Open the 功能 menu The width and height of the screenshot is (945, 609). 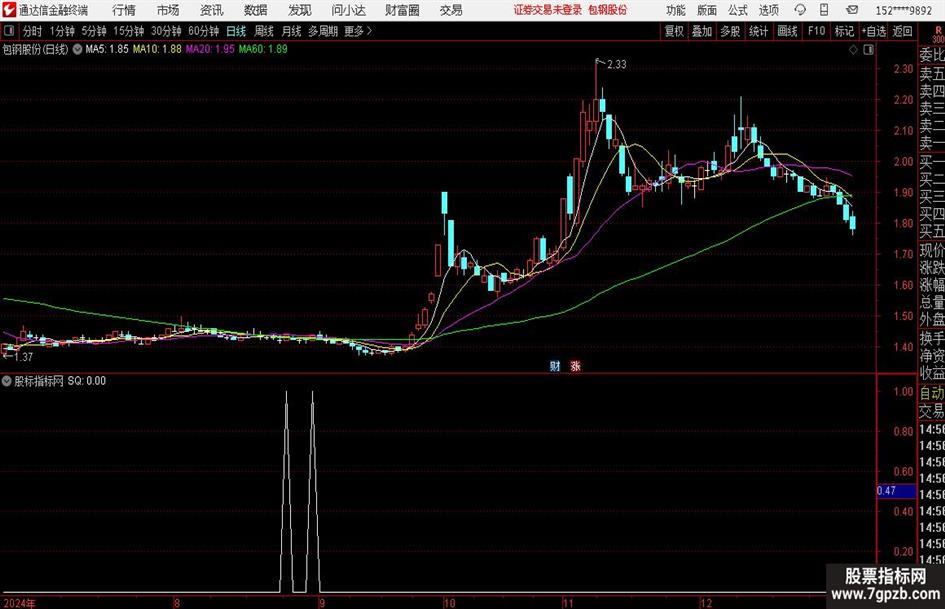click(676, 10)
